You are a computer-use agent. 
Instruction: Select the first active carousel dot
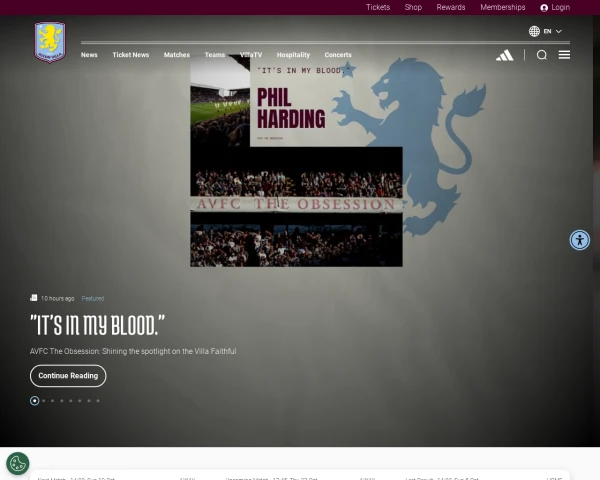(x=34, y=401)
